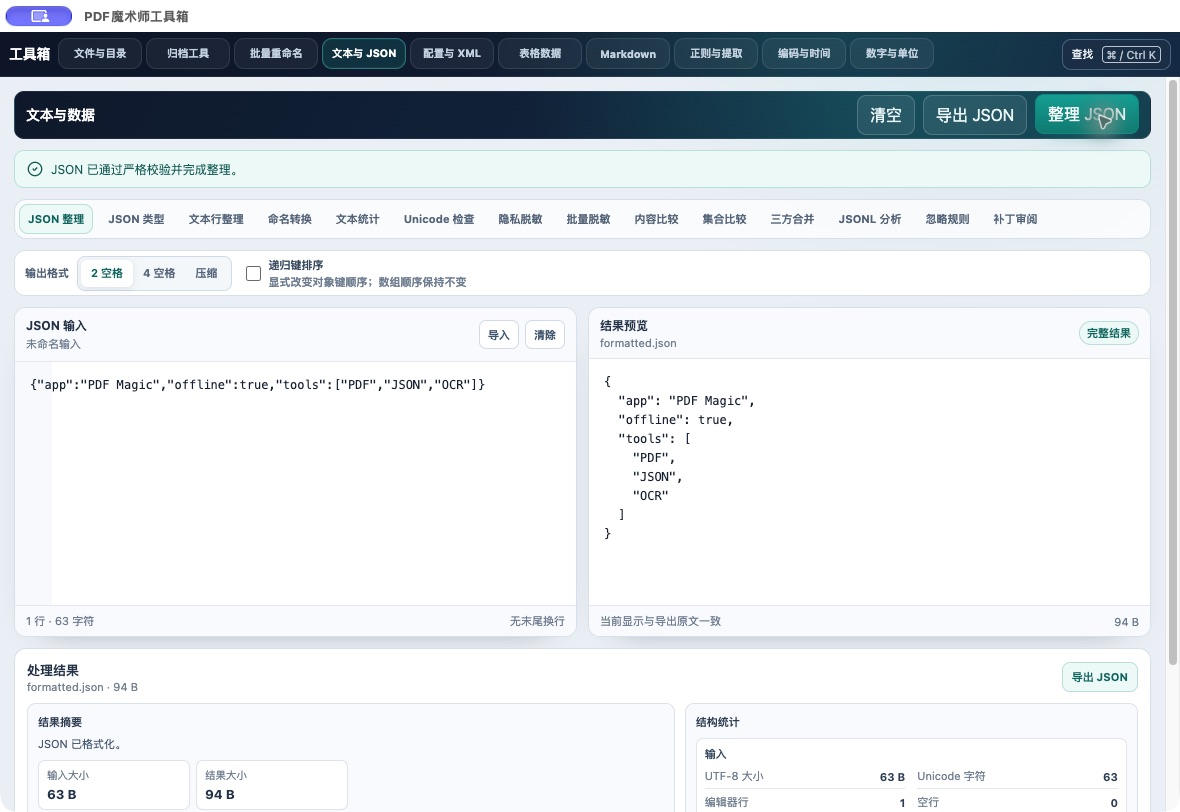The image size is (1180, 812).
Task: Select the 压缩 output format
Action: (x=206, y=273)
